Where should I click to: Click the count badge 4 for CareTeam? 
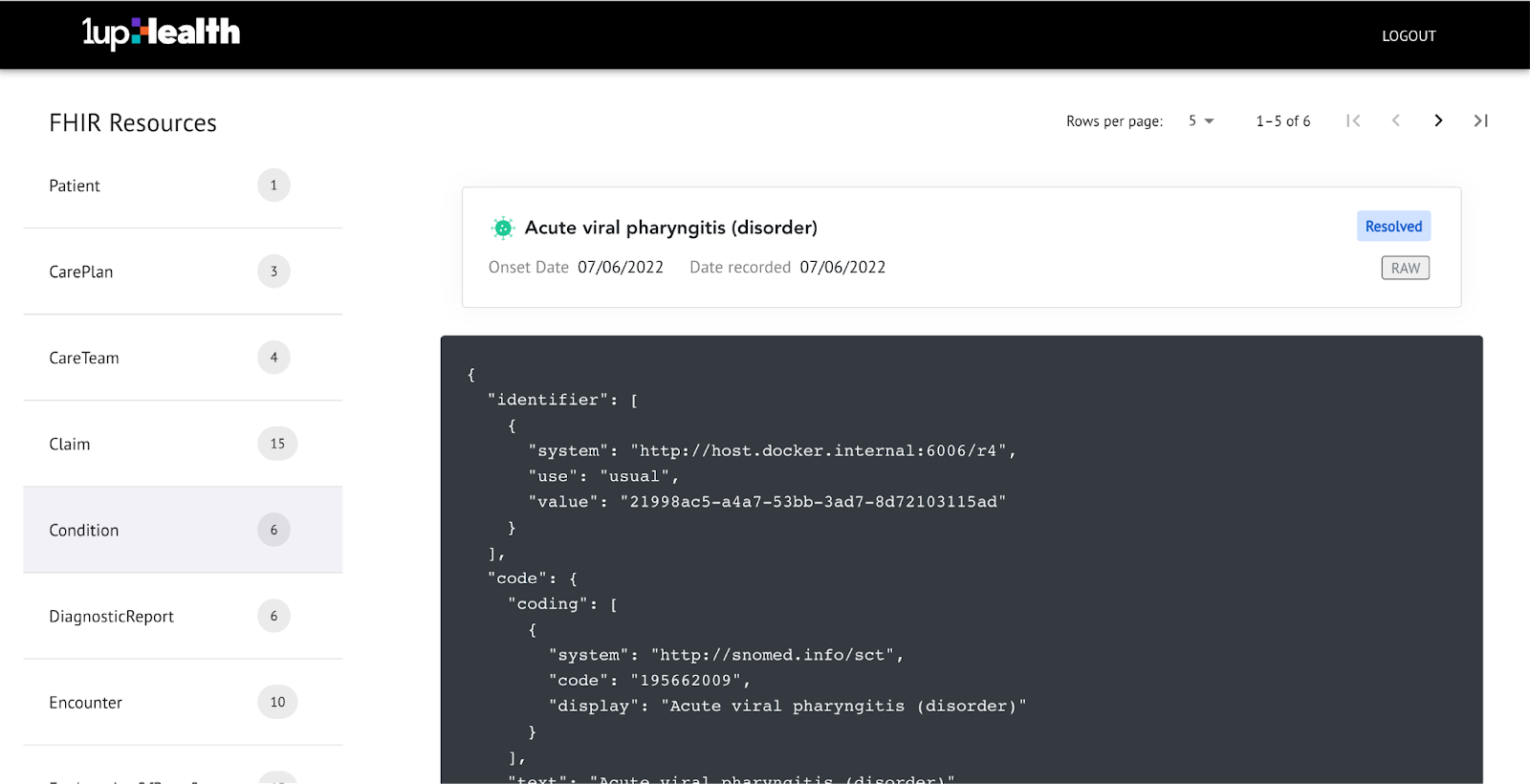pyautogui.click(x=273, y=358)
